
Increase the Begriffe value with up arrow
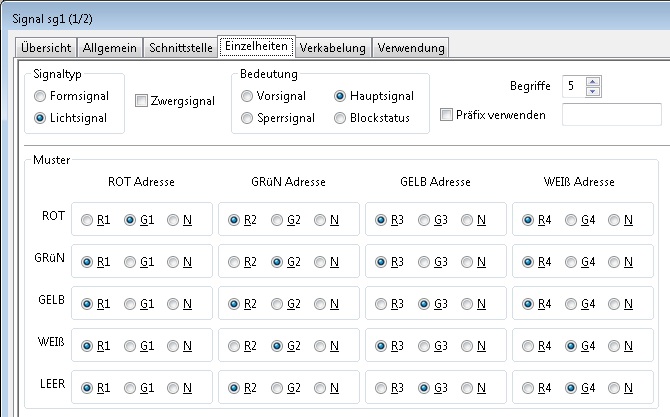coord(592,82)
